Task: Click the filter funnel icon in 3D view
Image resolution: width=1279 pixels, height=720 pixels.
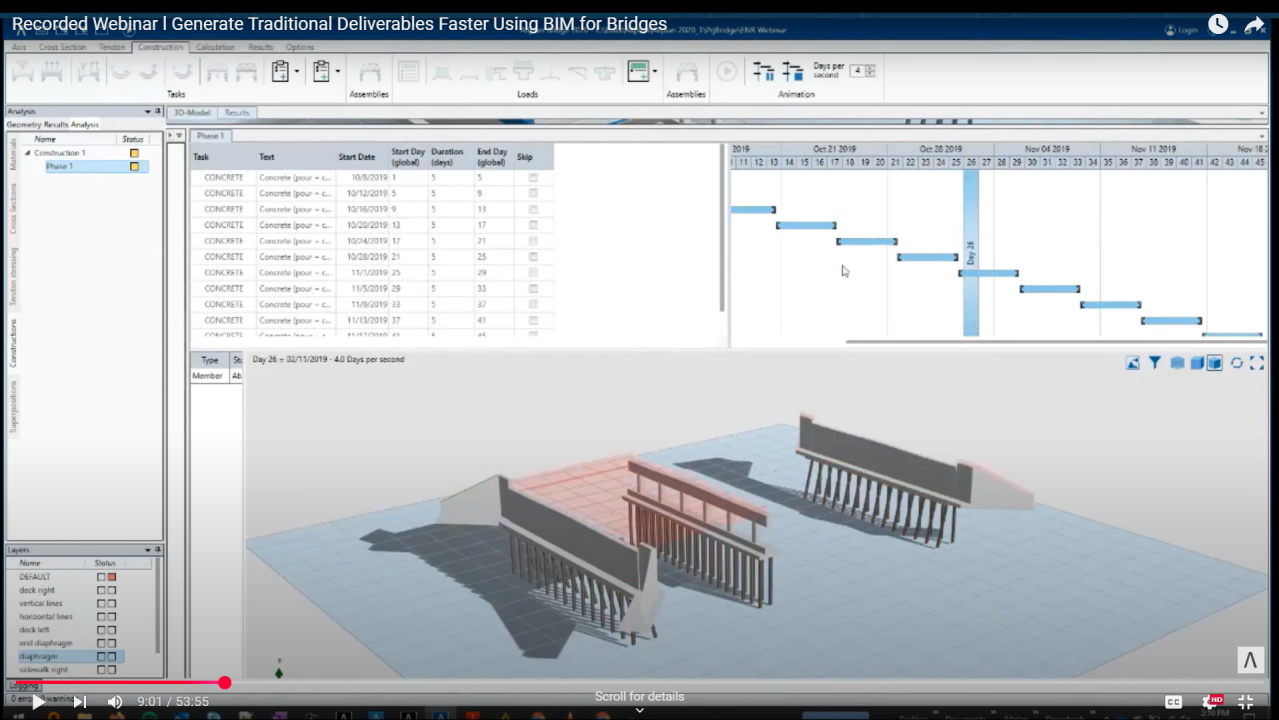Action: [1155, 363]
